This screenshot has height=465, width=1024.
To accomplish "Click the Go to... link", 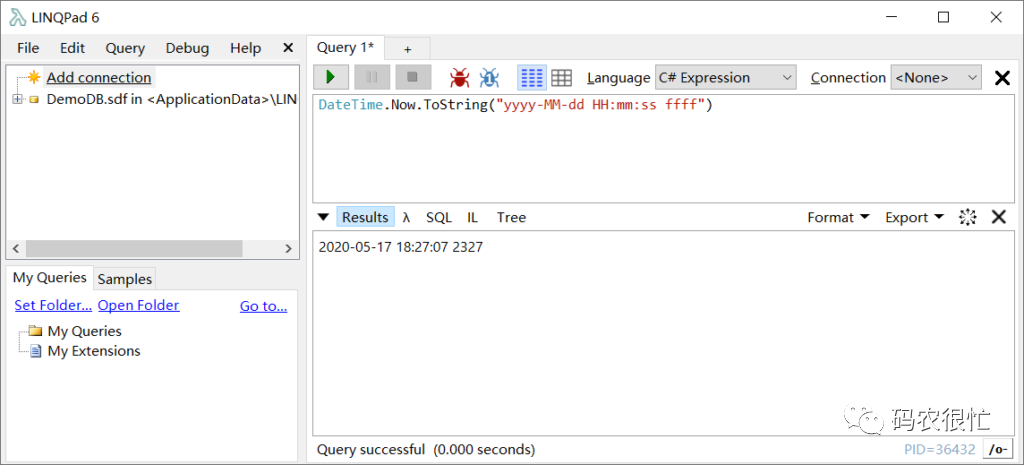I will (x=264, y=306).
